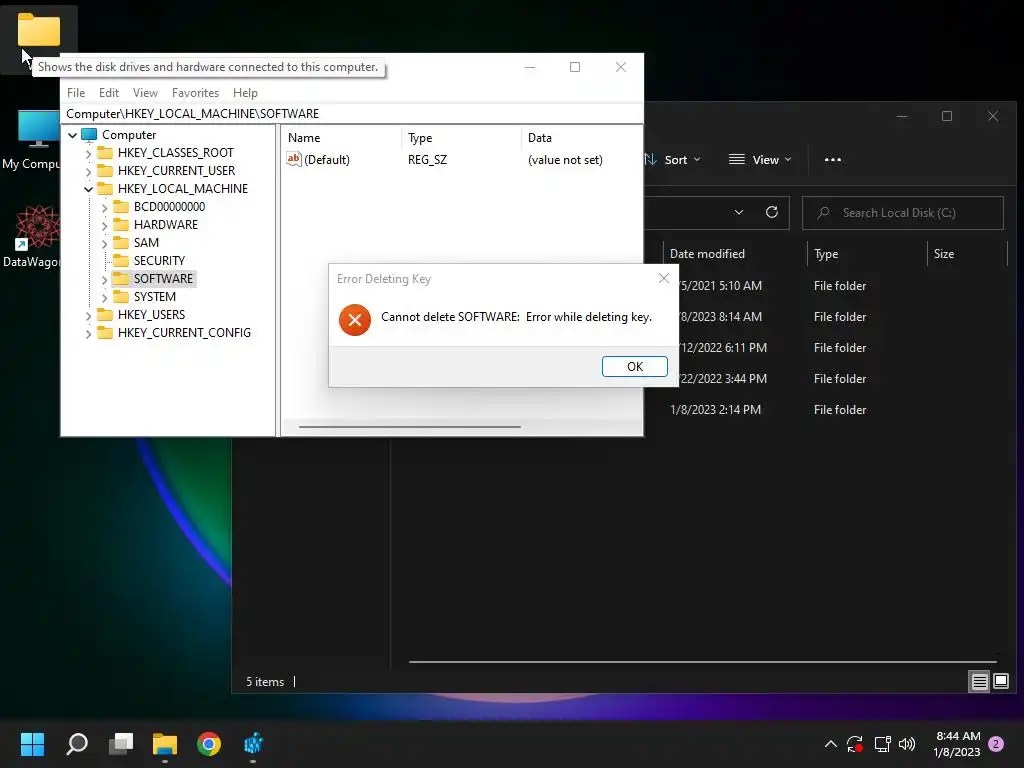Expand HKEY_USERS in the tree
Viewport: 1024px width, 768px height.
coord(88,315)
